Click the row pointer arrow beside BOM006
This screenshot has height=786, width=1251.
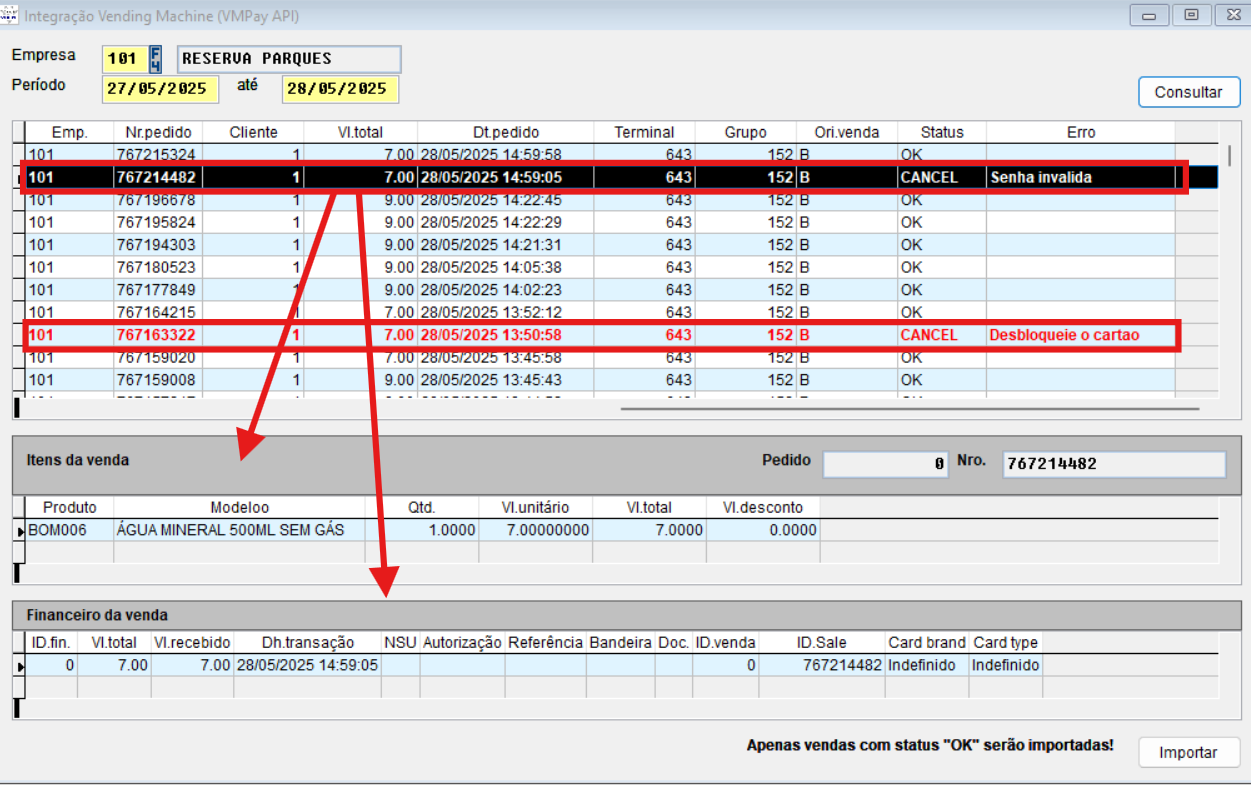[20, 531]
